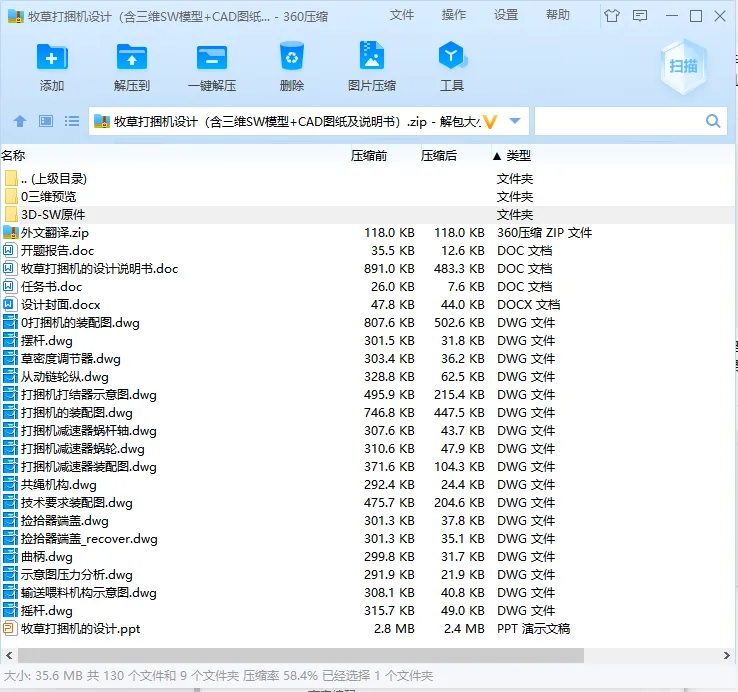Click the 一键解压 one-click extract icon
The height and width of the screenshot is (692, 738).
coord(212,58)
